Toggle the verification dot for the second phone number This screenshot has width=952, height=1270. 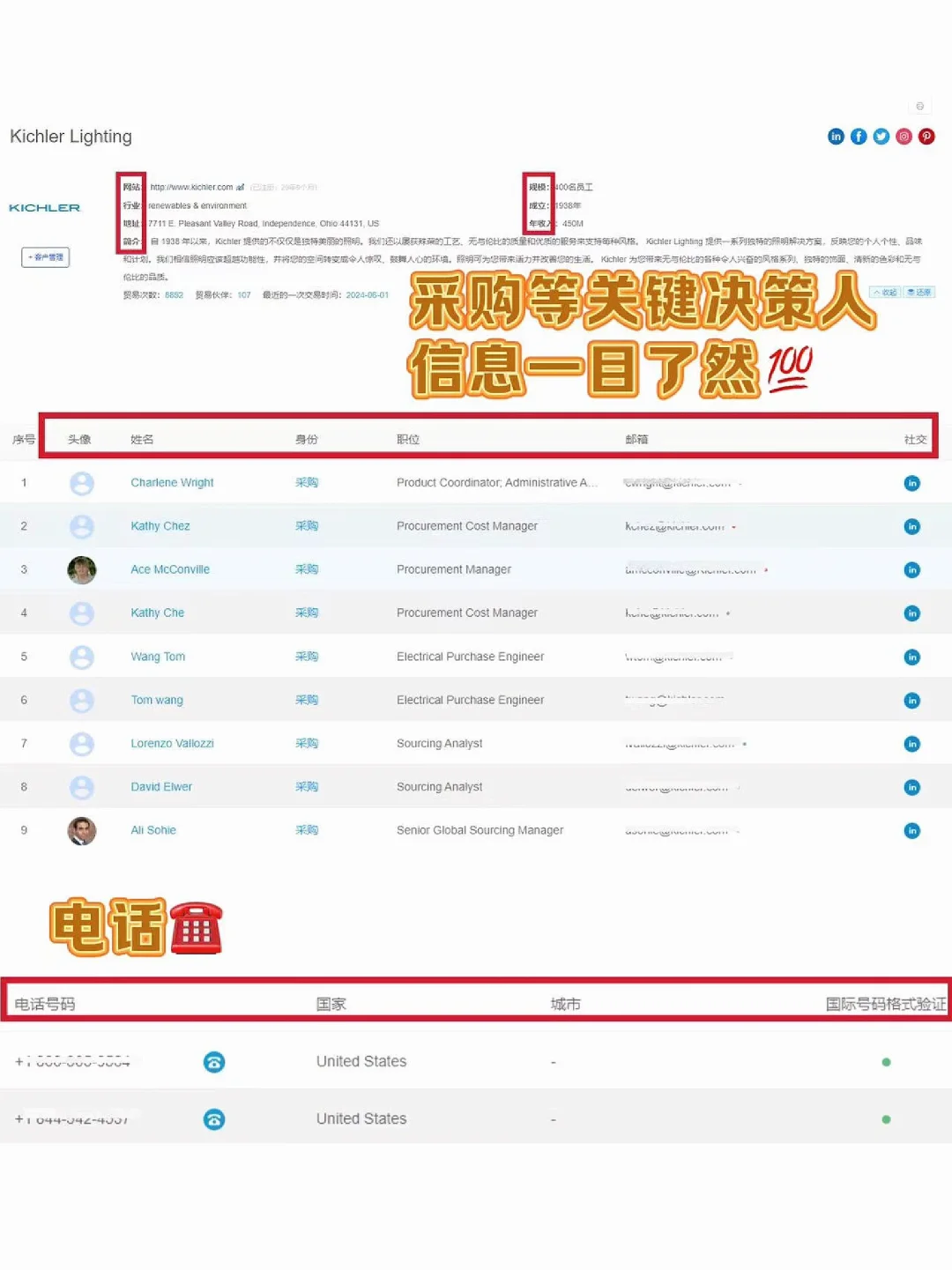(886, 1119)
